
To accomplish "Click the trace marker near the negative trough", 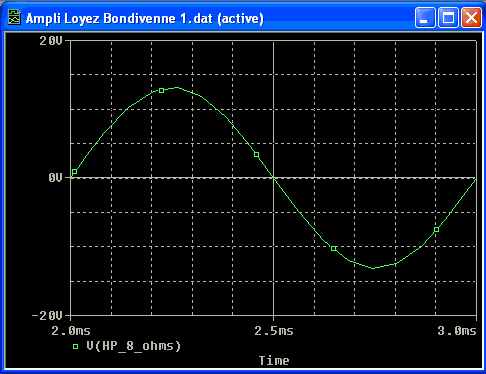I will 334,249.
